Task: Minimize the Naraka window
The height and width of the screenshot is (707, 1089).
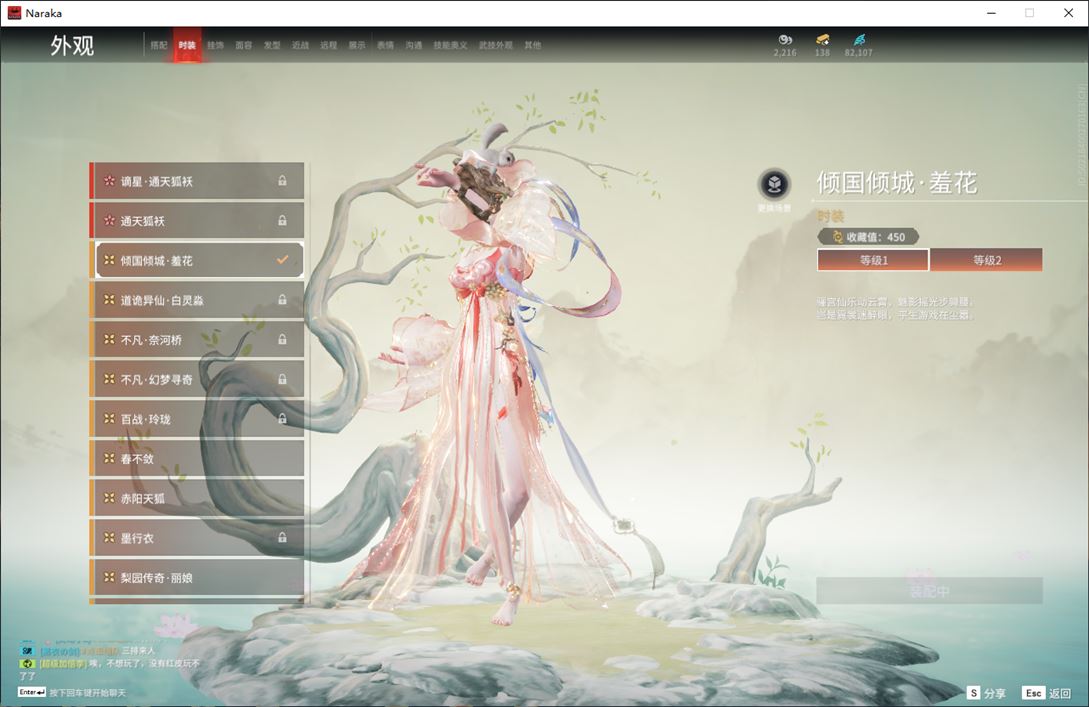Action: pos(991,13)
